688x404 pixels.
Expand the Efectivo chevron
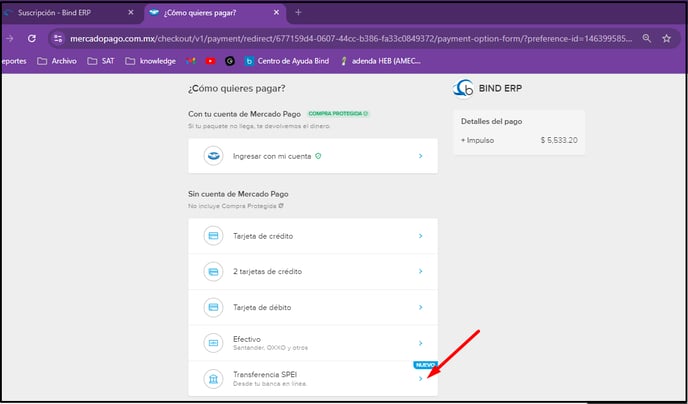click(420, 343)
